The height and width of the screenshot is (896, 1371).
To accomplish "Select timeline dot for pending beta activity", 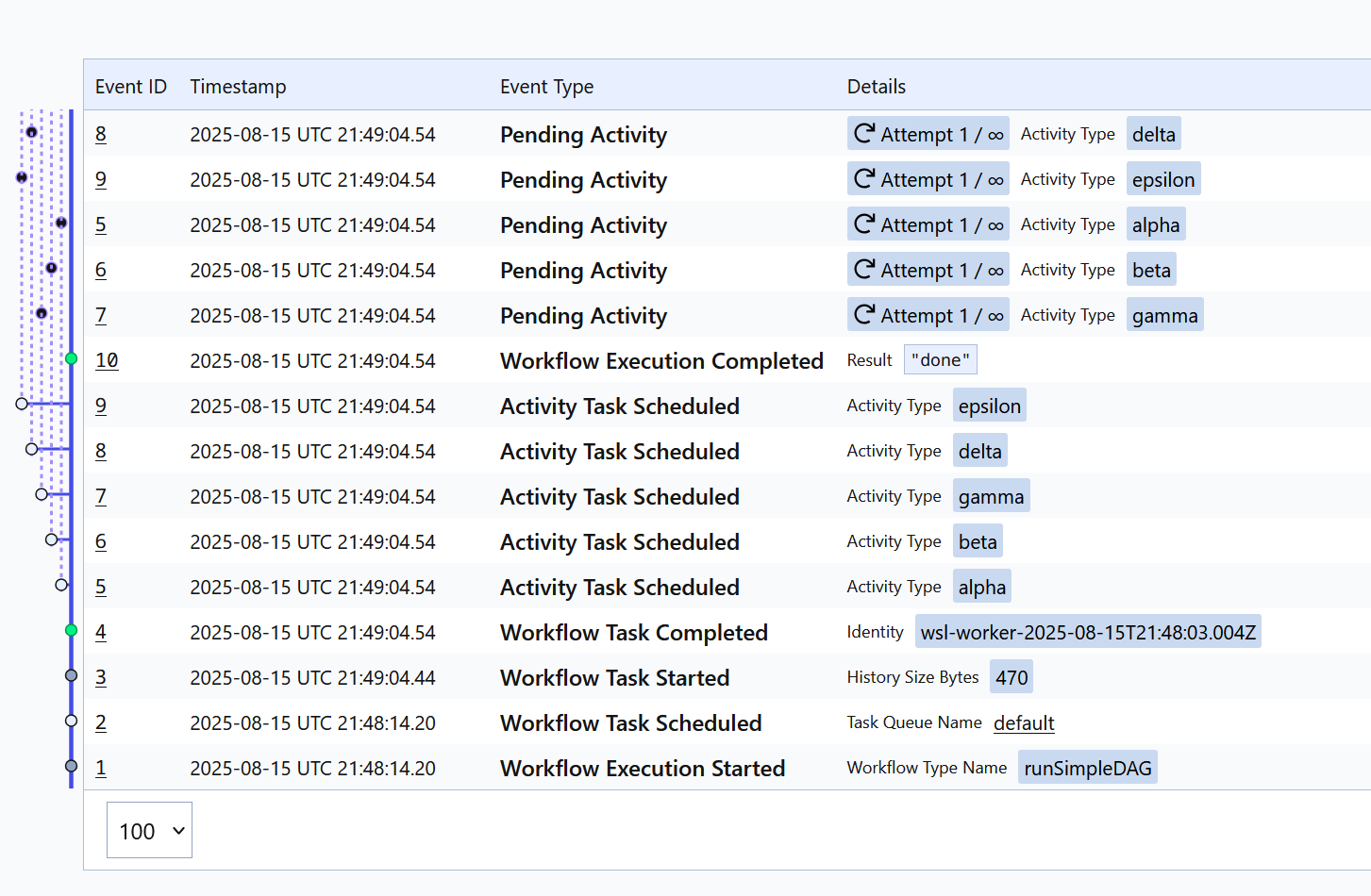I will tap(51, 268).
